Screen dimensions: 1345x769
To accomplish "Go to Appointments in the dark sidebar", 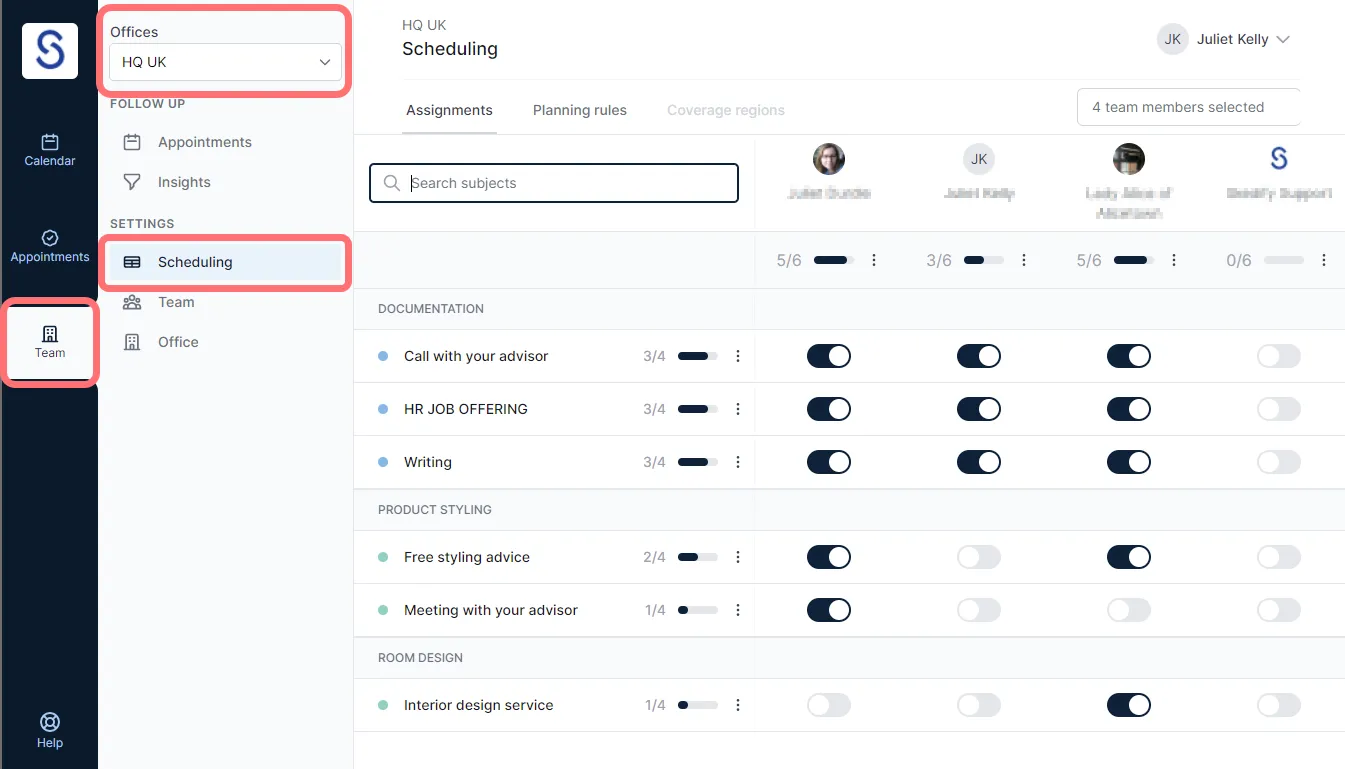I will coord(50,246).
